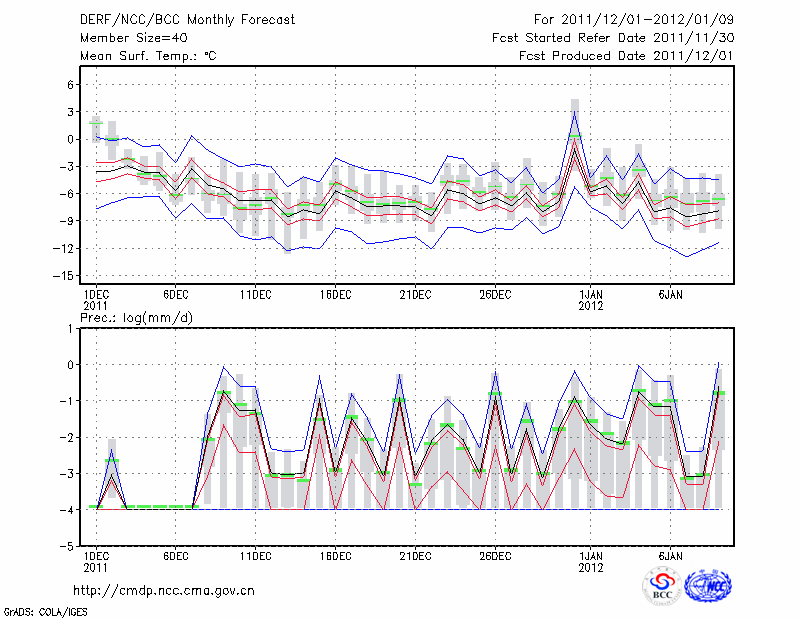Click the NCC globe logo

tap(708, 586)
